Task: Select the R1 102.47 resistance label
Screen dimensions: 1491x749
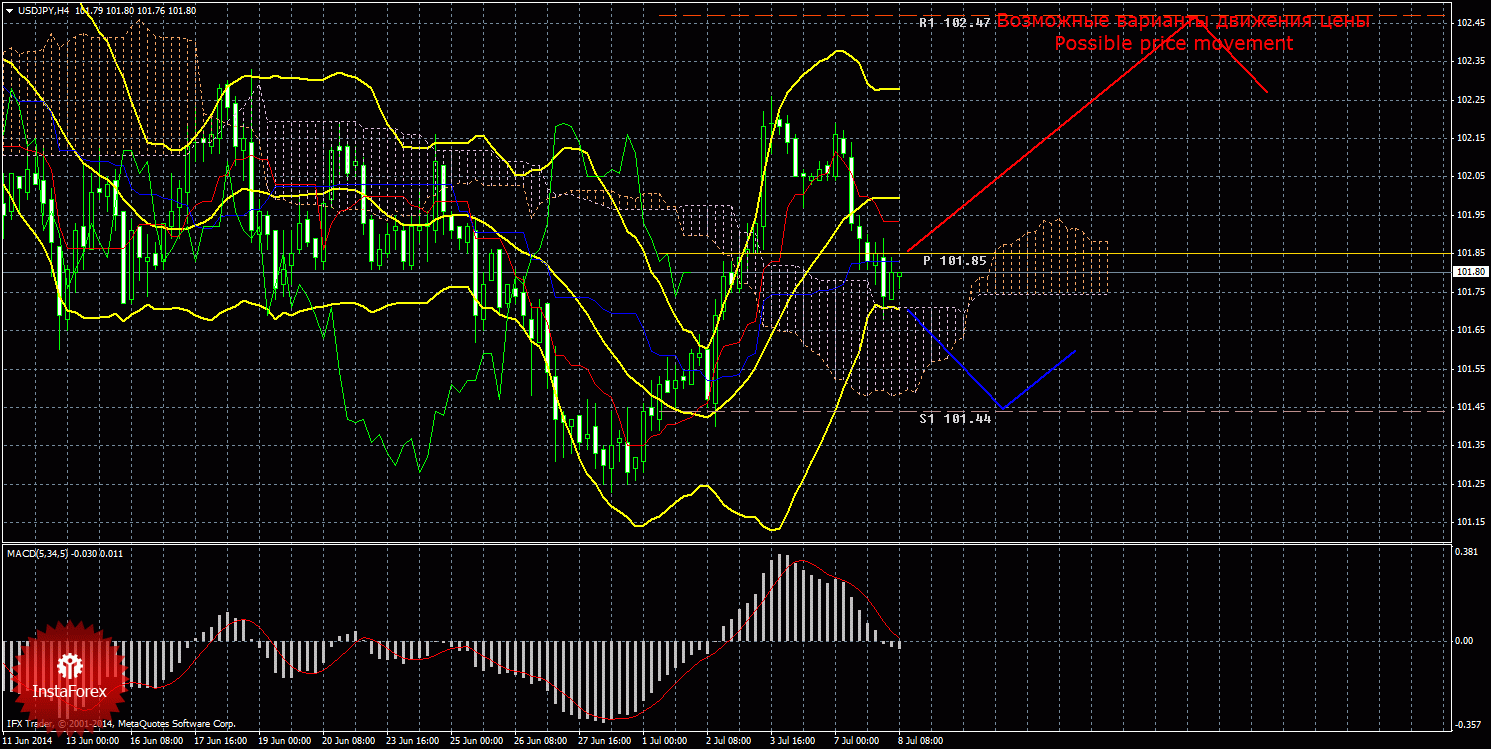Action: coord(954,22)
